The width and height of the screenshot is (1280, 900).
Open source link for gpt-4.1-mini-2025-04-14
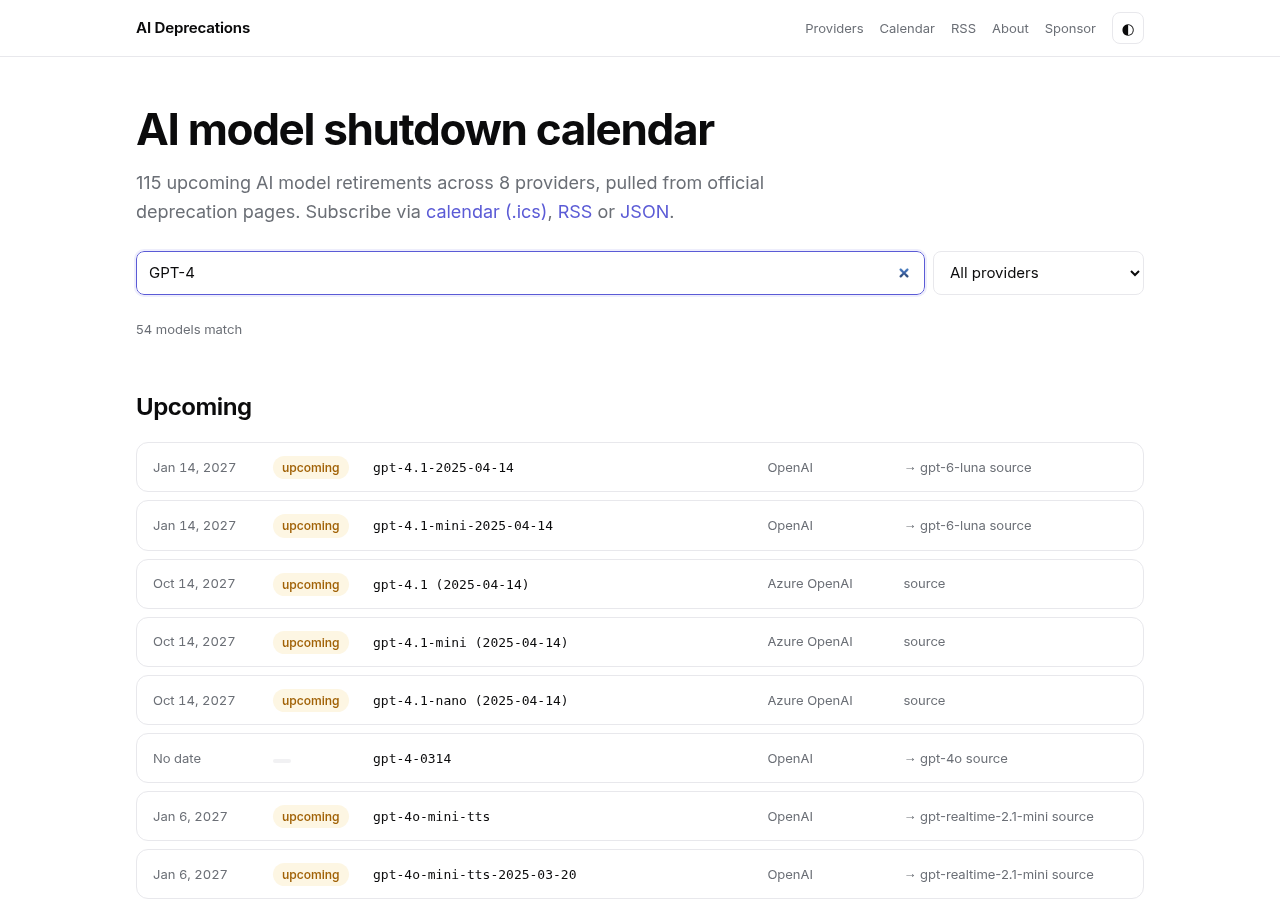pyautogui.click(x=1009, y=525)
